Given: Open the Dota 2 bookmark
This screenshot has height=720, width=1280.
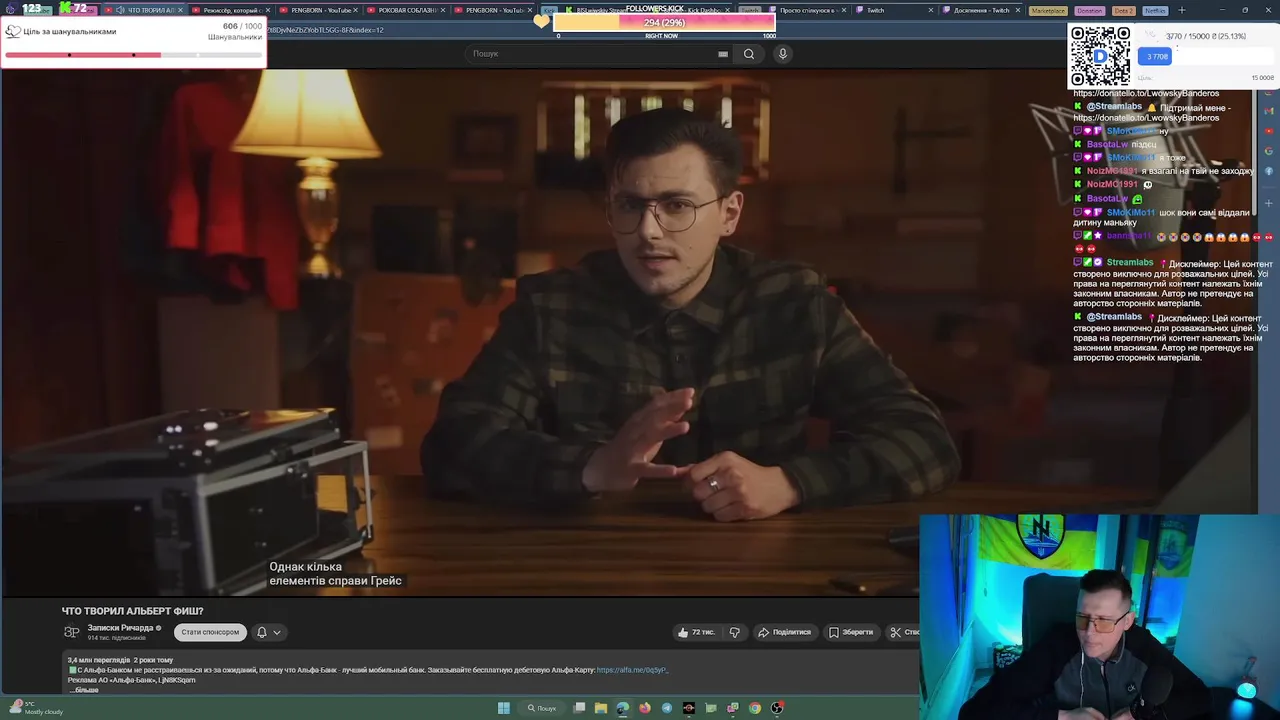Looking at the screenshot, I should (1124, 10).
